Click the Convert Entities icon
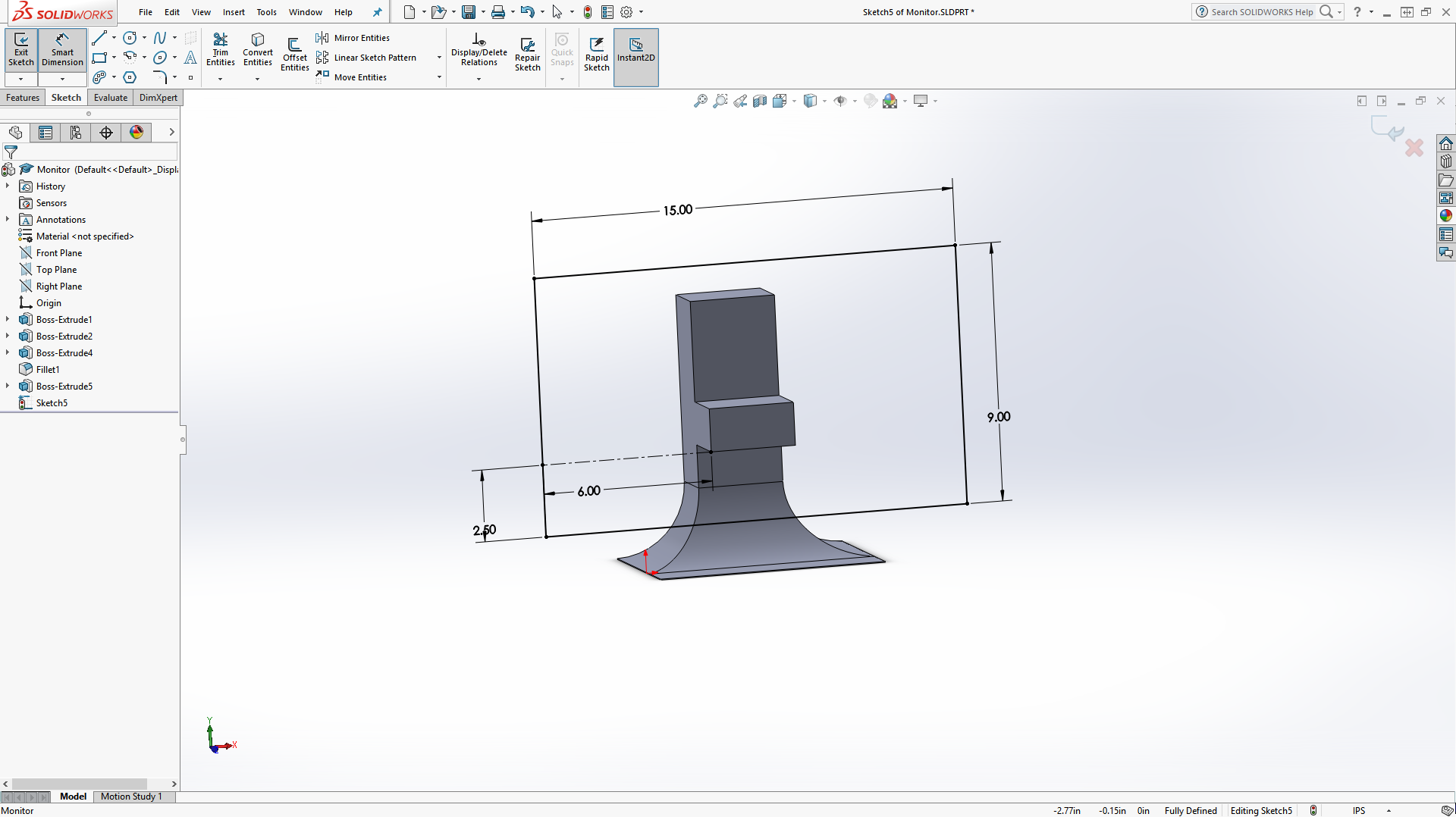The width and height of the screenshot is (1456, 817). point(257,49)
